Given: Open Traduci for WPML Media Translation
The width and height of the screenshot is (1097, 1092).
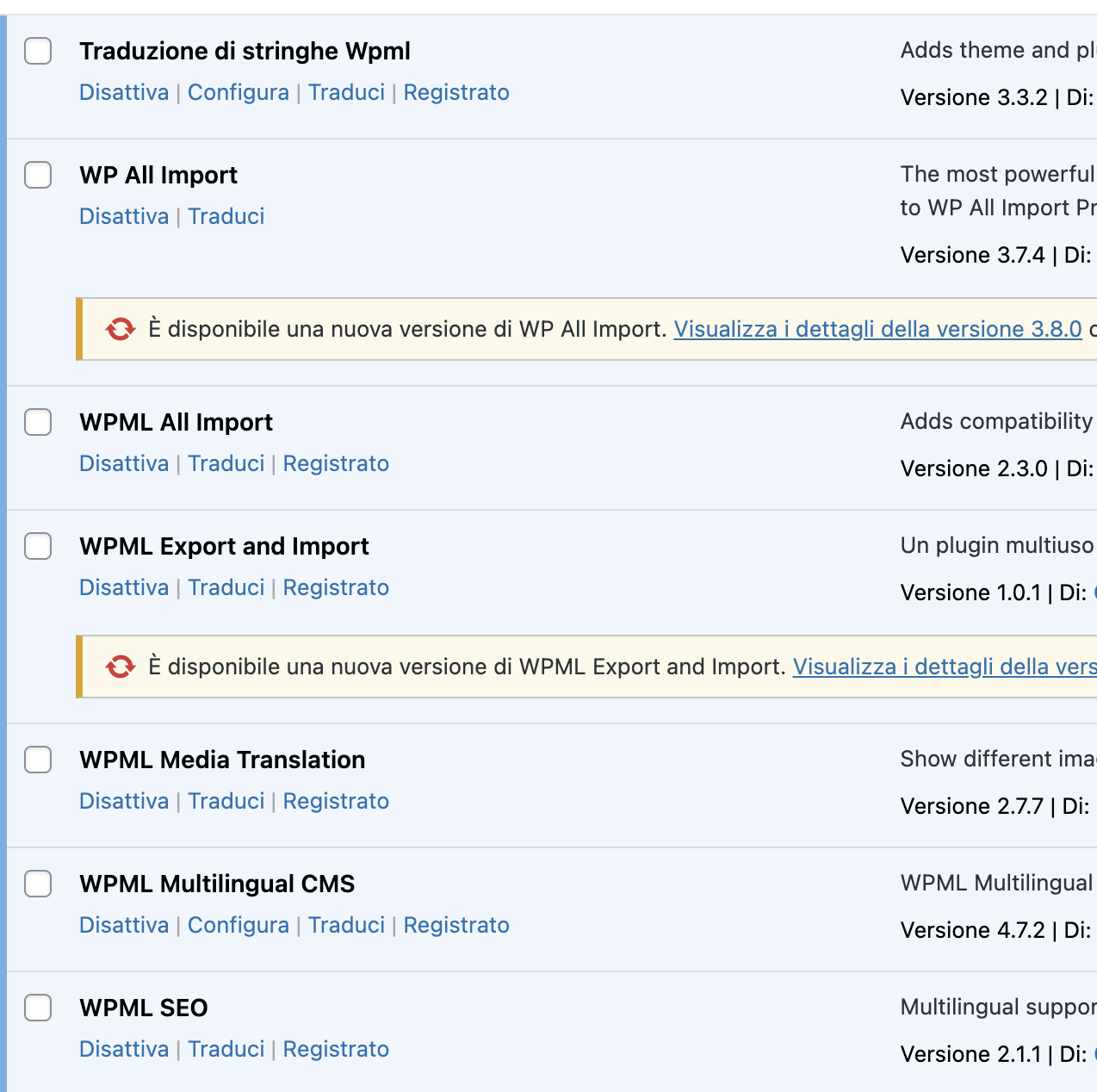Looking at the screenshot, I should (226, 801).
